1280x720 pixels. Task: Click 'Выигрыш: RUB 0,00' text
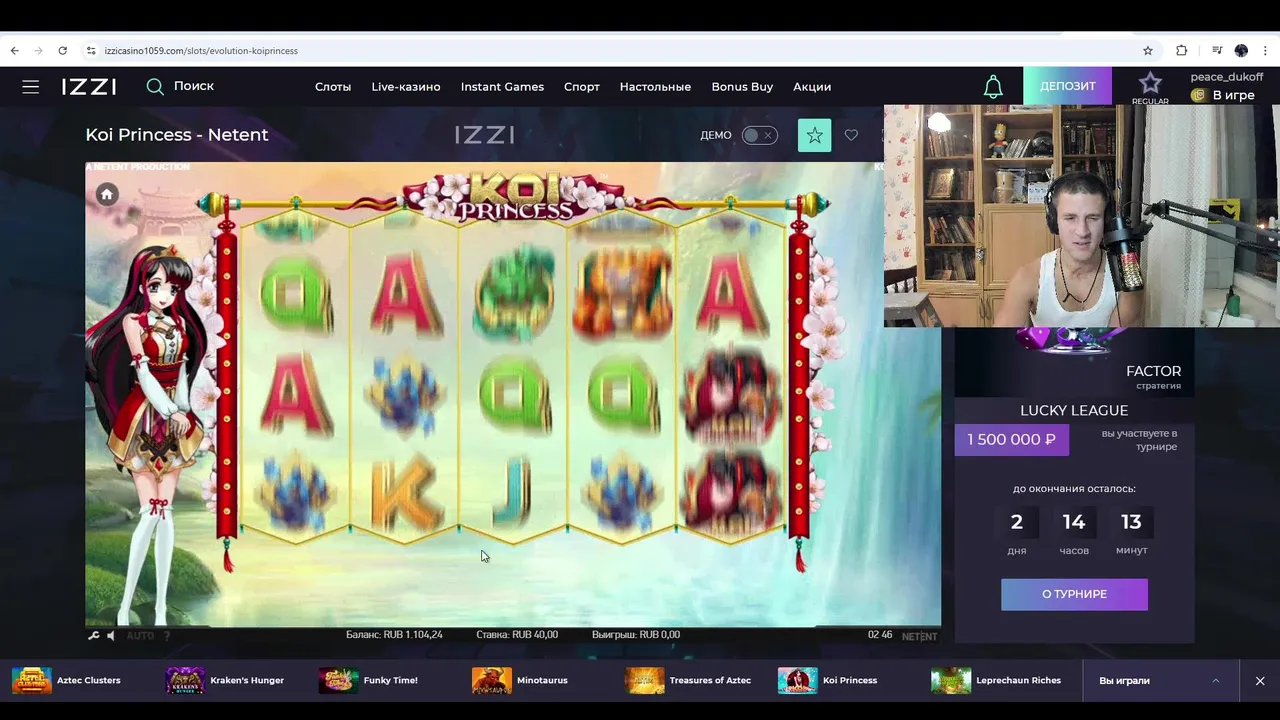coord(636,635)
